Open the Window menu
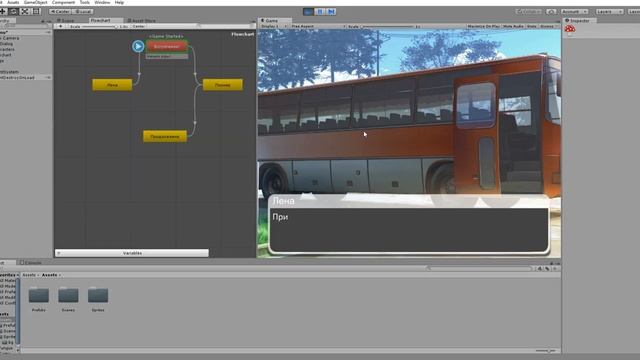 pyautogui.click(x=102, y=2)
